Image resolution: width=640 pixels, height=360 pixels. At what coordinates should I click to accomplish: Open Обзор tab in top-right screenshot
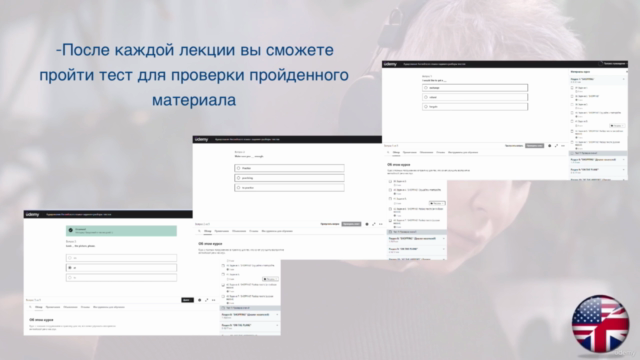(x=396, y=152)
